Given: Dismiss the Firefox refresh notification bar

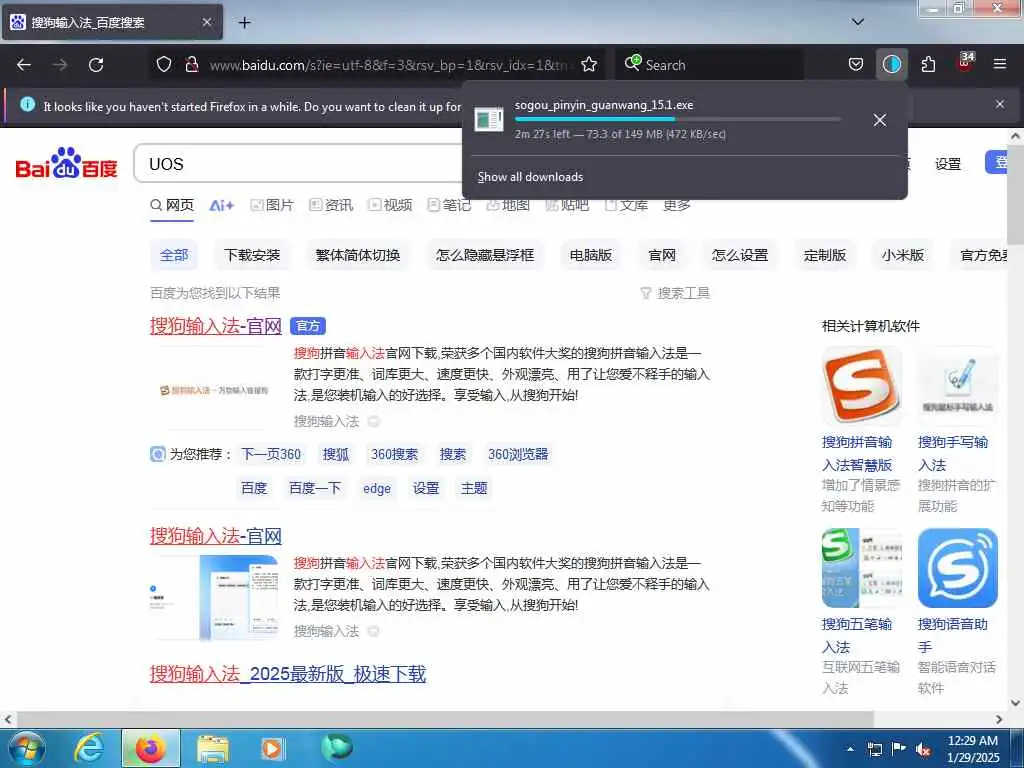Looking at the screenshot, I should (x=999, y=104).
